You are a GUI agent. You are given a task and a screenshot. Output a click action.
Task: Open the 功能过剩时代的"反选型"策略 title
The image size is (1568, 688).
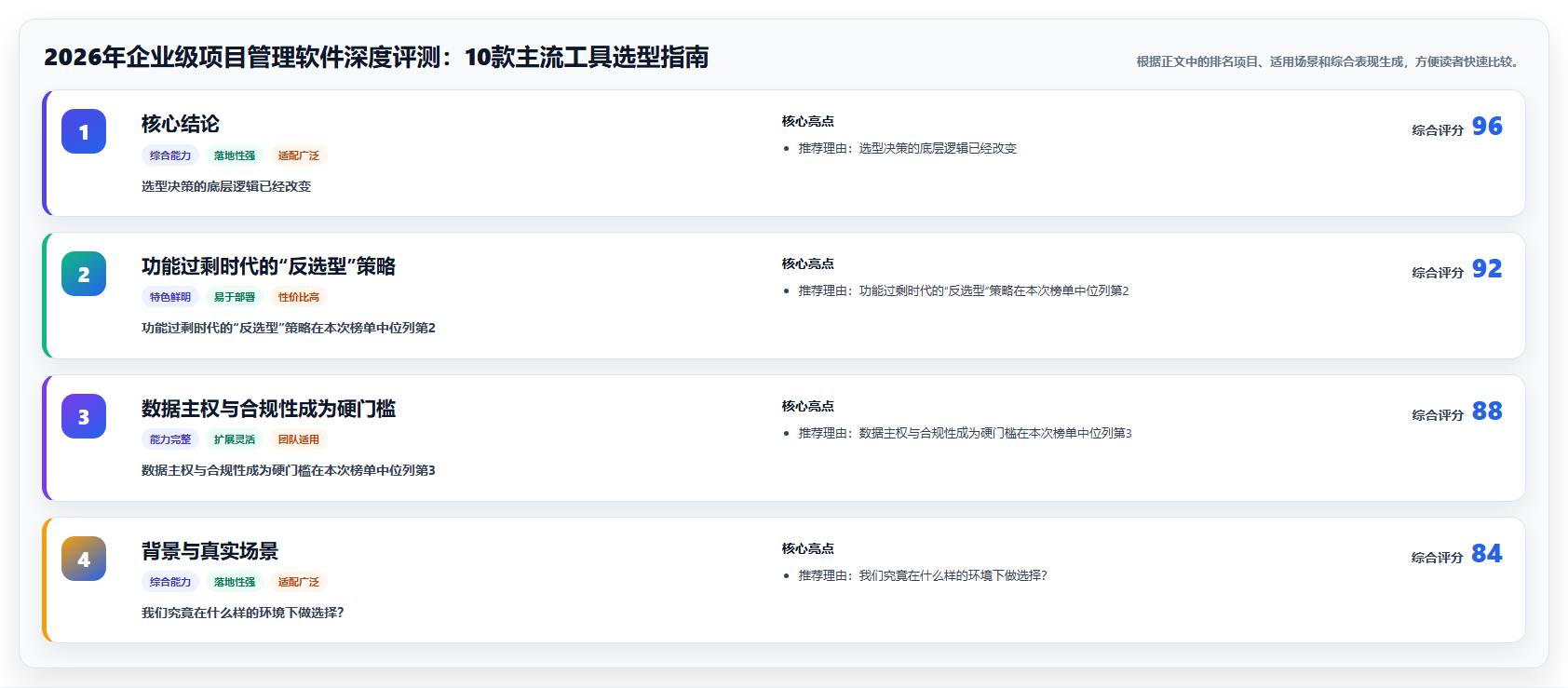[x=268, y=266]
